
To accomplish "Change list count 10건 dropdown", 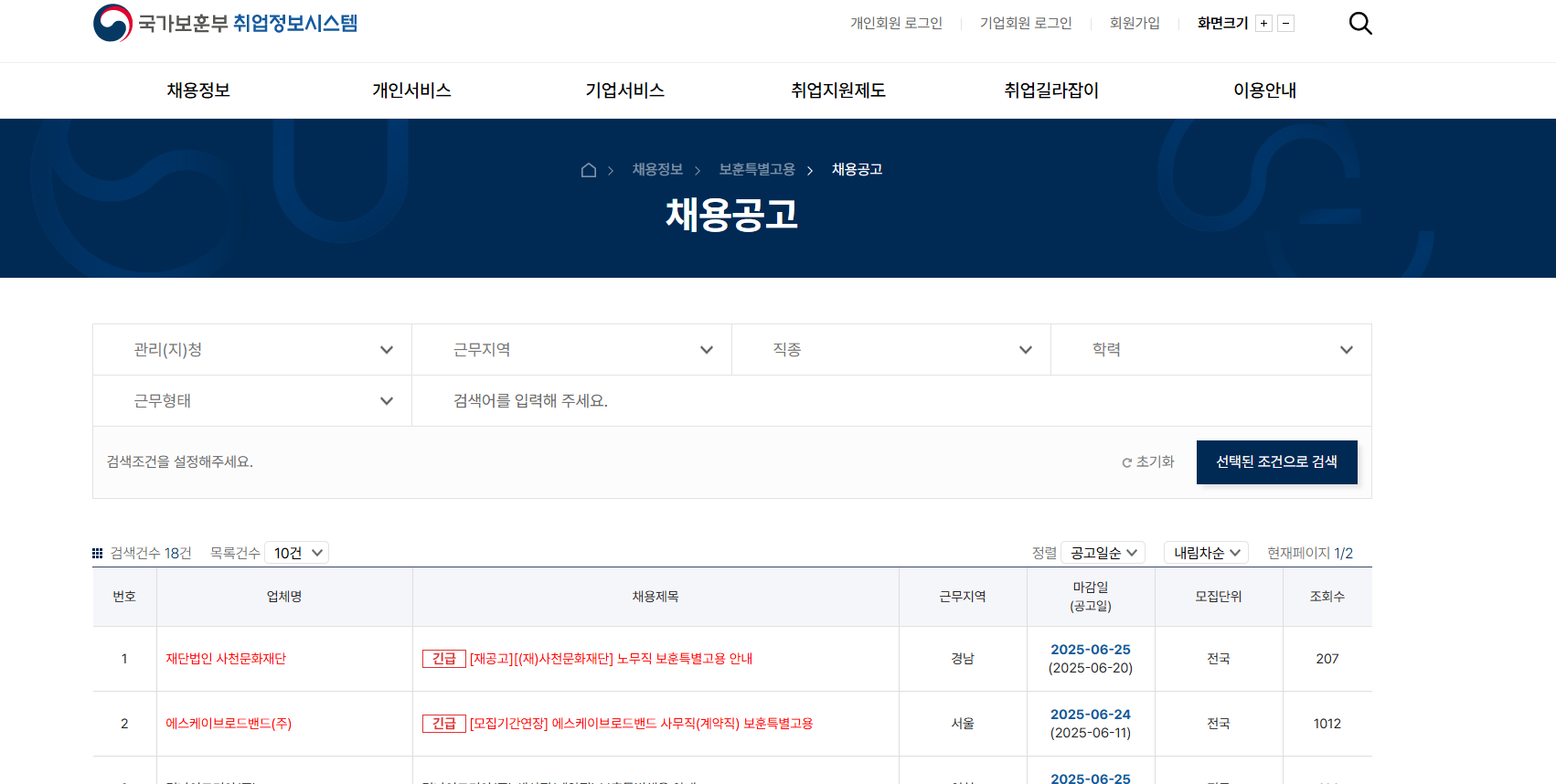I will click(x=297, y=553).
